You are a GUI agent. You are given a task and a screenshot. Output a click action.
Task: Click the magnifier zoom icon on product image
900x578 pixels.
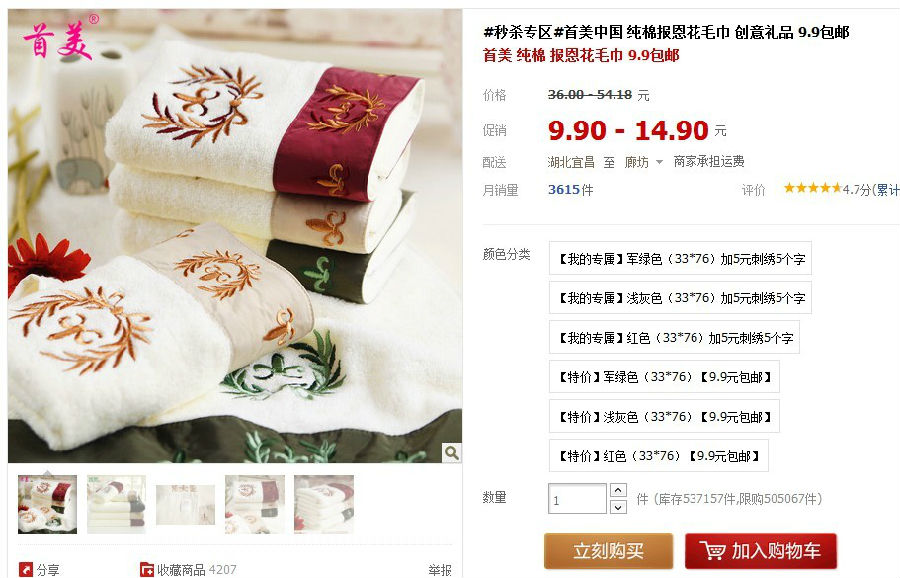(x=452, y=453)
